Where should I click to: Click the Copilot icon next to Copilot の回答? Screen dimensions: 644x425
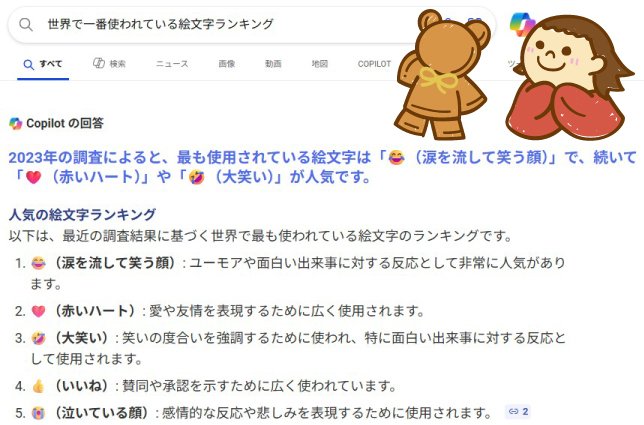coord(16,124)
